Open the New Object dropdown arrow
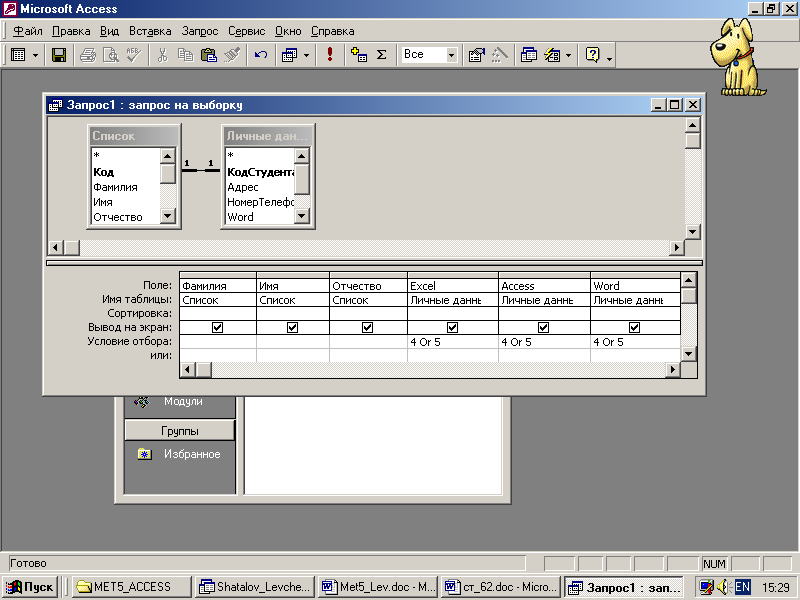 [568, 55]
